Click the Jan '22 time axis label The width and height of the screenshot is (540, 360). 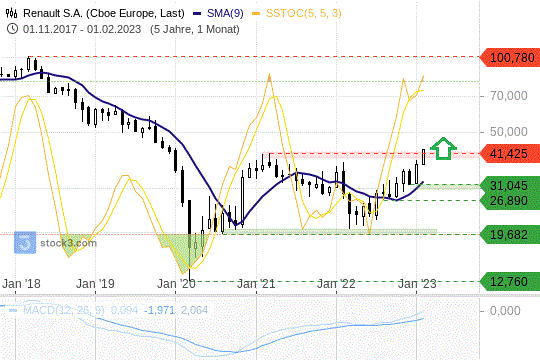336,284
